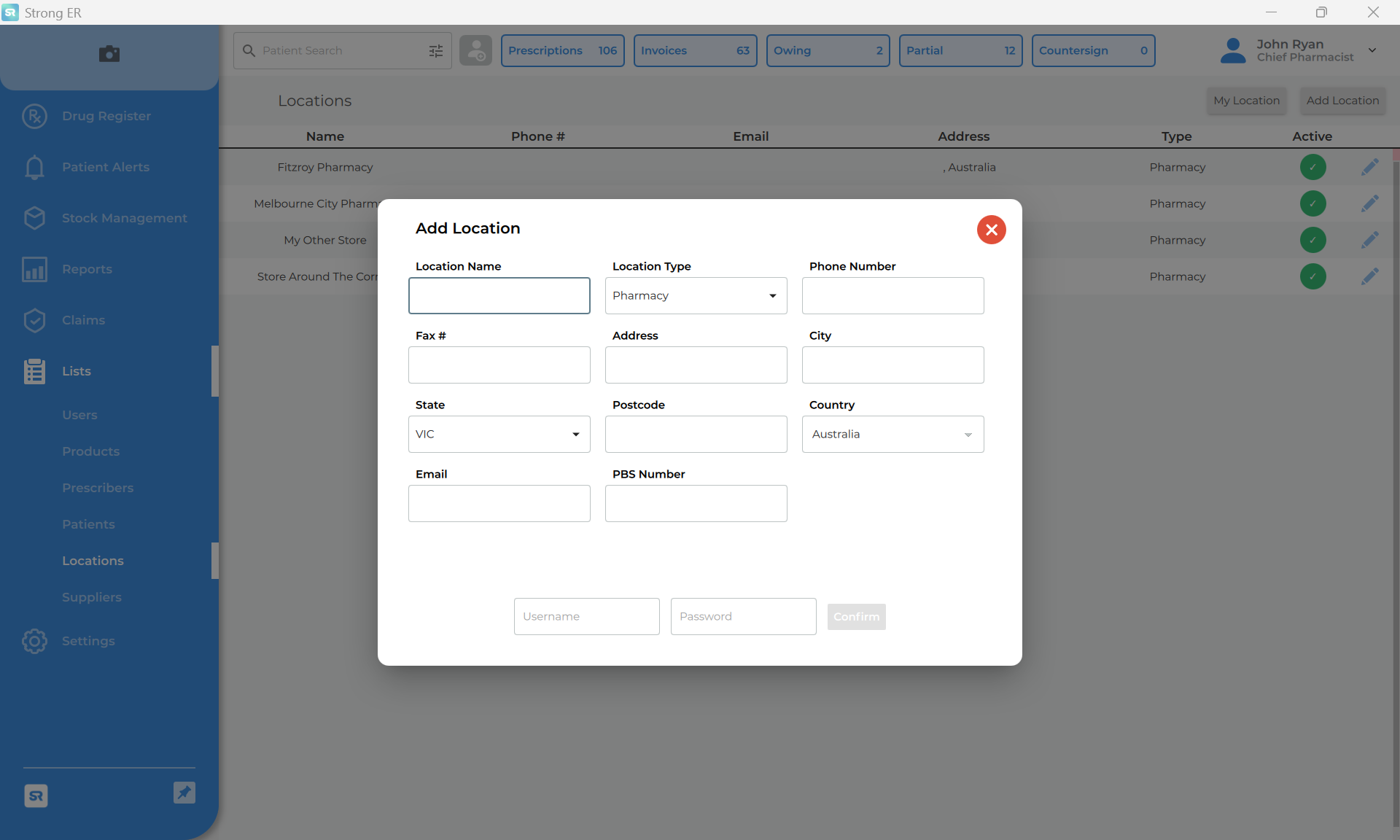1400x840 pixels.
Task: Open Users list in sidebar
Action: [79, 415]
